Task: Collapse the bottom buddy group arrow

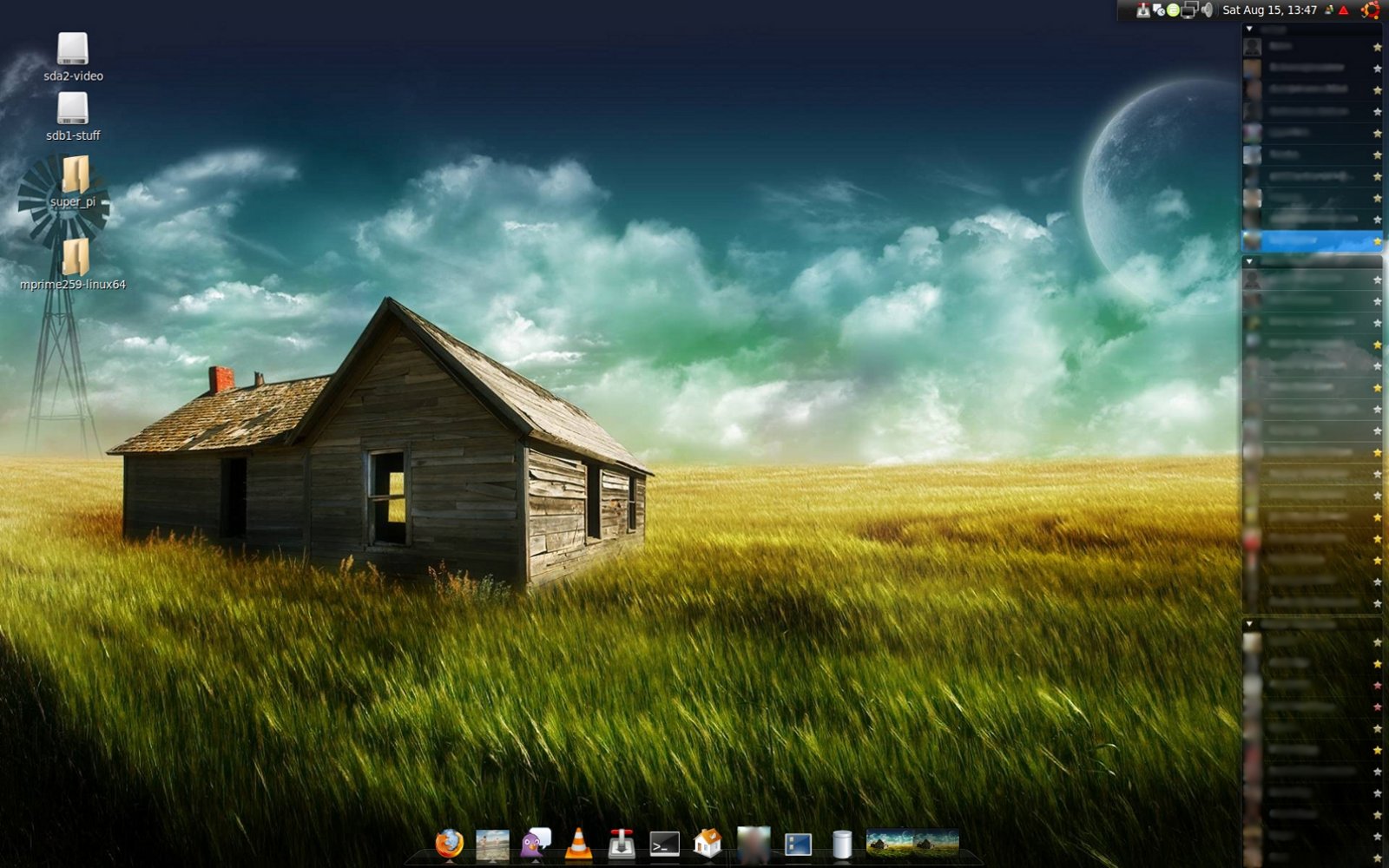Action: 1250,621
